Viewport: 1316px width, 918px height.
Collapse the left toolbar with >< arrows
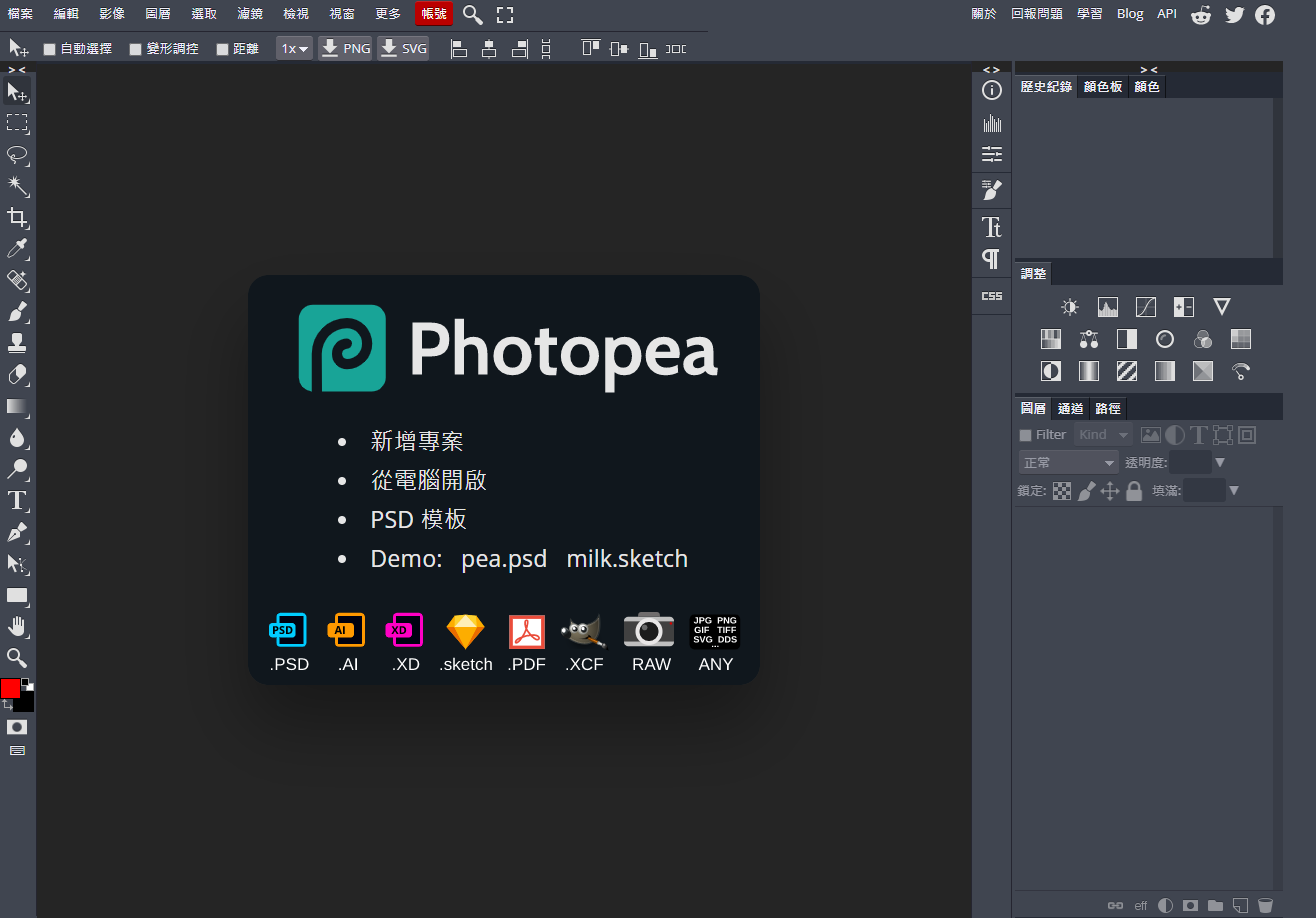[x=17, y=69]
